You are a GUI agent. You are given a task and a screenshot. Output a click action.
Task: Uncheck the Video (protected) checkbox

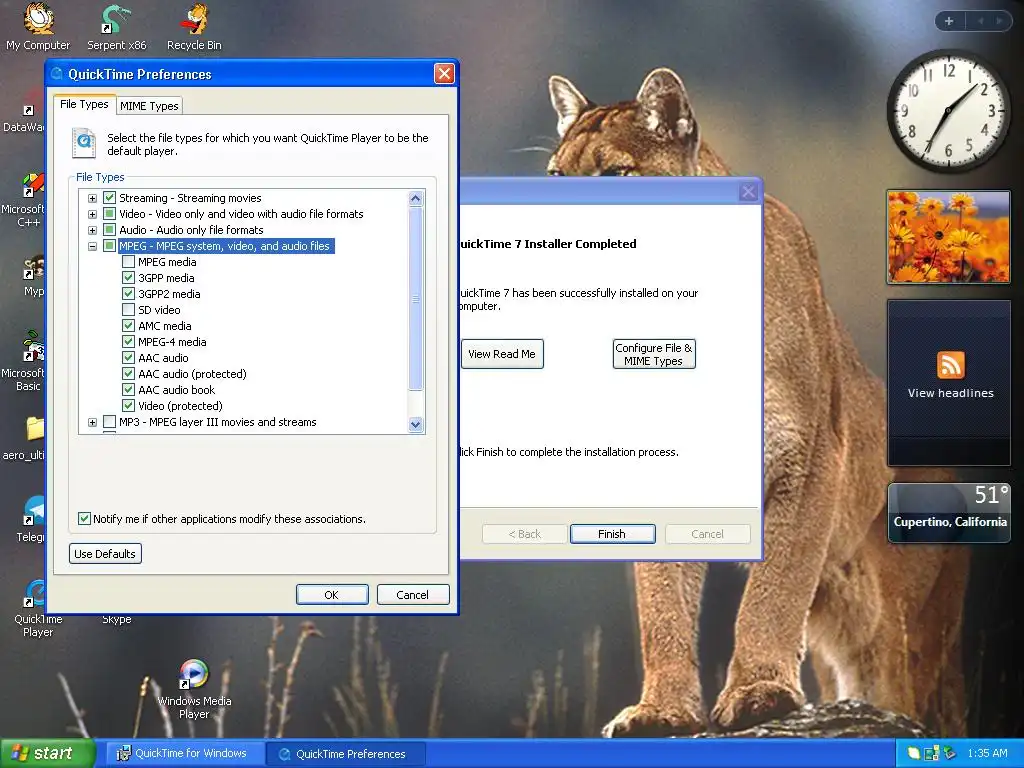pyautogui.click(x=129, y=406)
